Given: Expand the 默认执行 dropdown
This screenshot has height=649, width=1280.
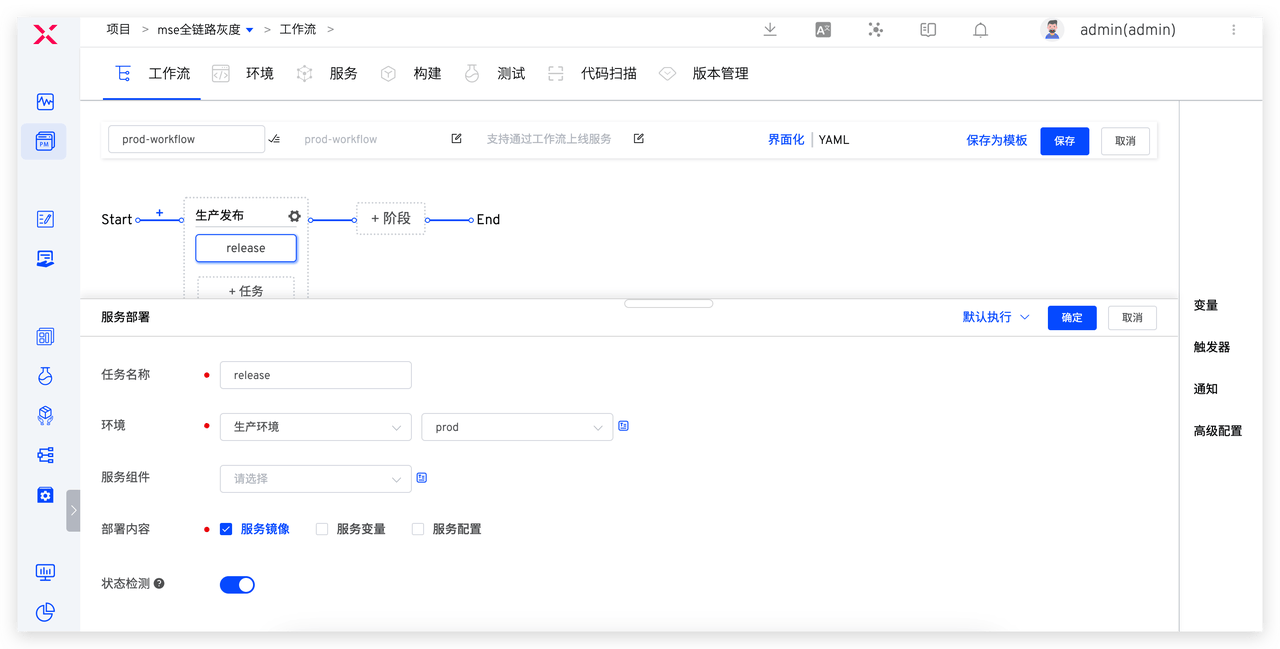Looking at the screenshot, I should 996,317.
